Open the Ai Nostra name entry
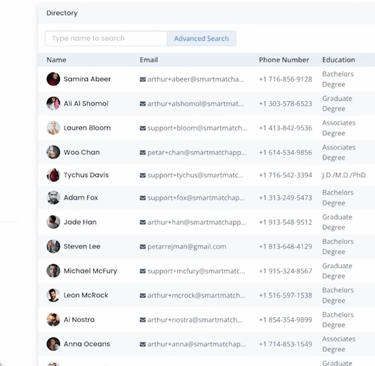Image resolution: width=375 pixels, height=366 pixels. 79,319
